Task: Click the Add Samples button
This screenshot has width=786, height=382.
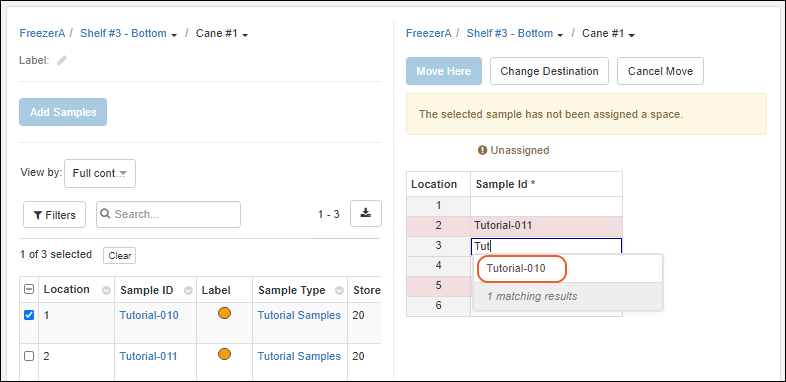Action: tap(63, 112)
